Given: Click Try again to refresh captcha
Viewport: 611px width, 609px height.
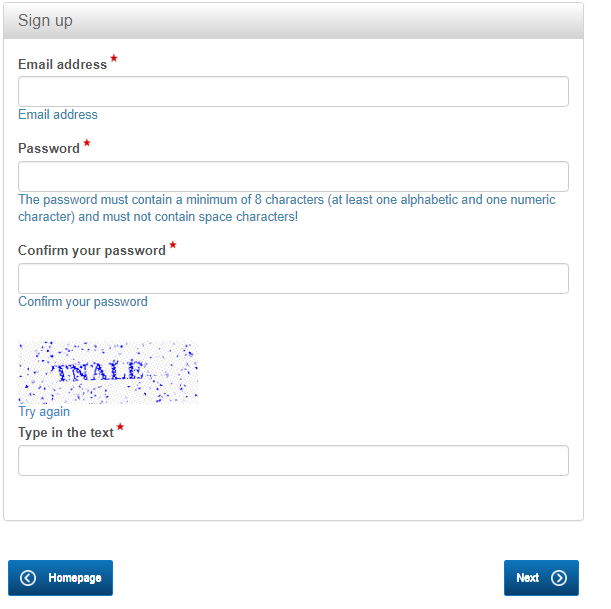Looking at the screenshot, I should point(44,412).
